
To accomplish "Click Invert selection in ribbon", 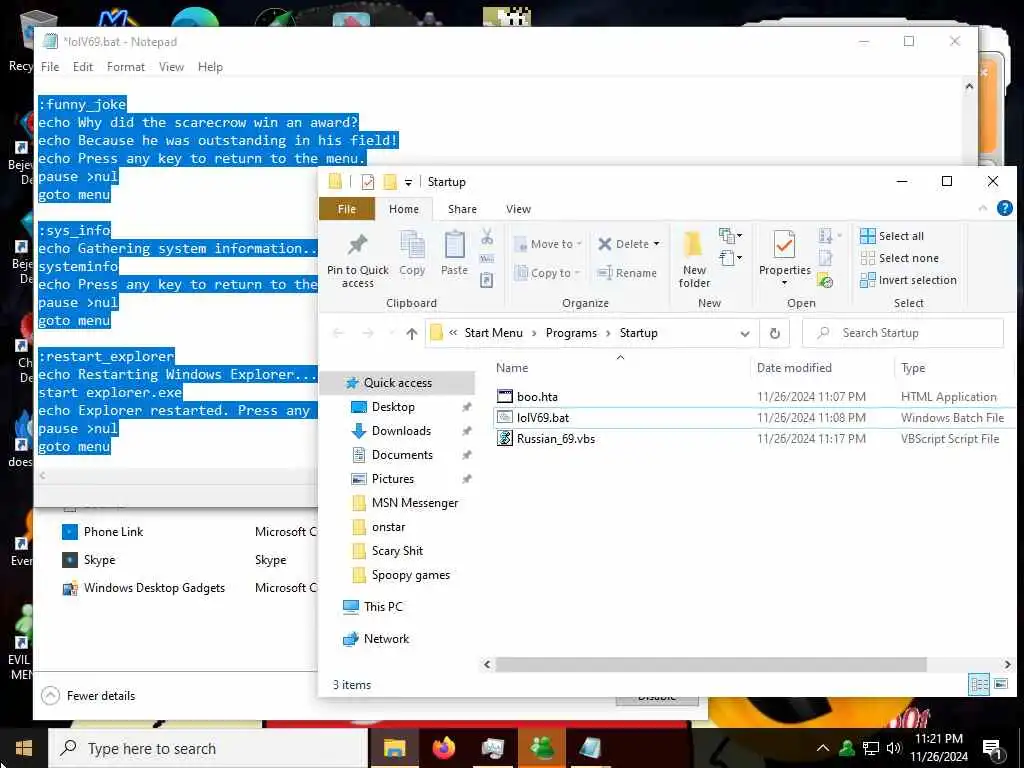I will (908, 280).
